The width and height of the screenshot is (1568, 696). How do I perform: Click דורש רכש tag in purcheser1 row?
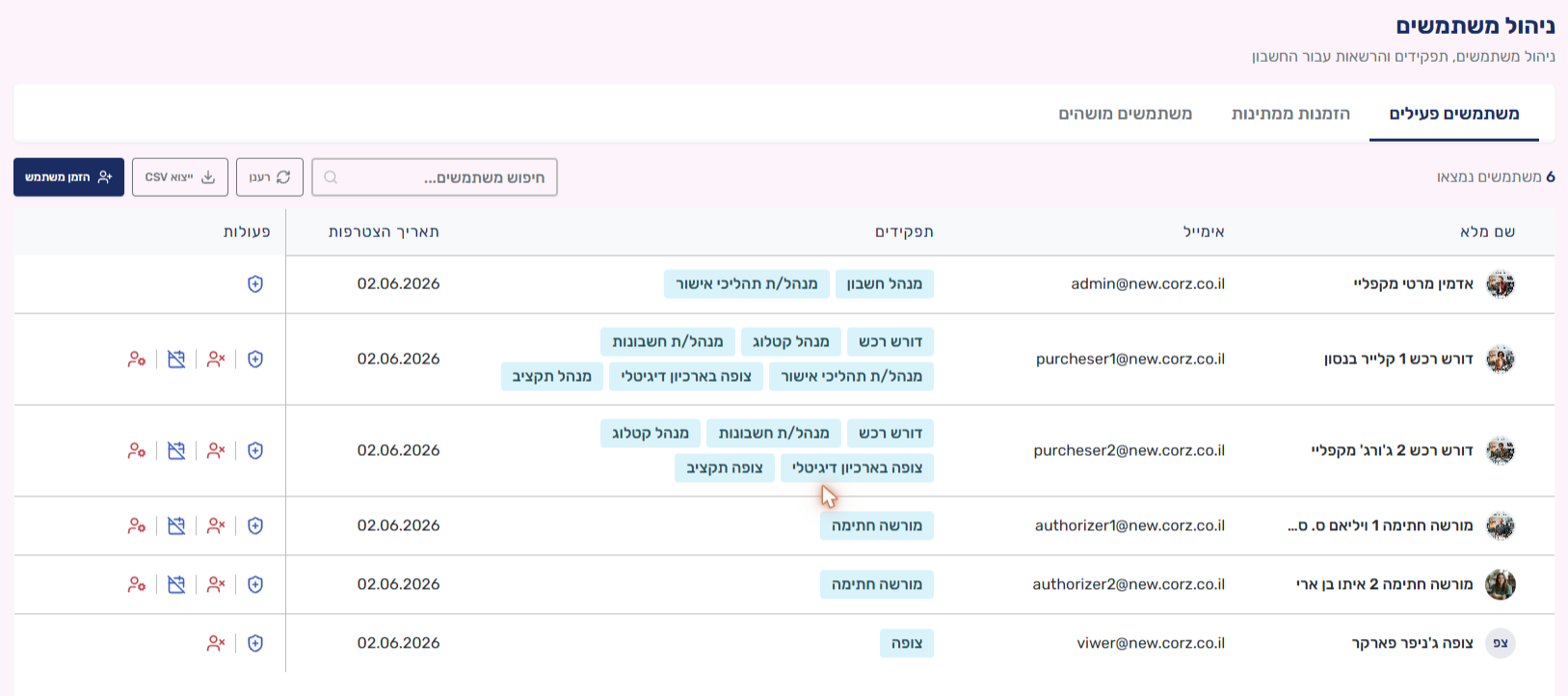pos(890,342)
